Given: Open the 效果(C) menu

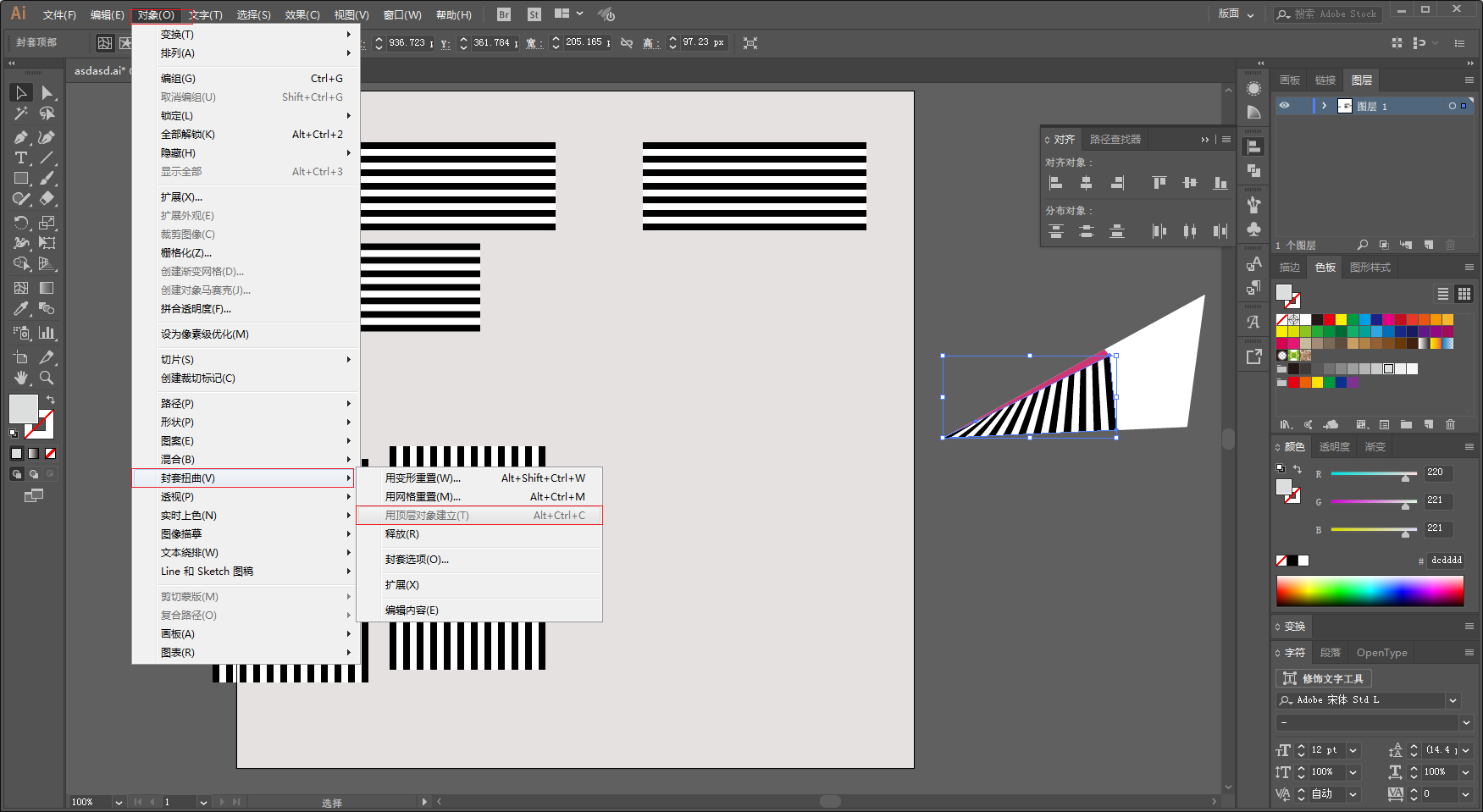Looking at the screenshot, I should (302, 14).
